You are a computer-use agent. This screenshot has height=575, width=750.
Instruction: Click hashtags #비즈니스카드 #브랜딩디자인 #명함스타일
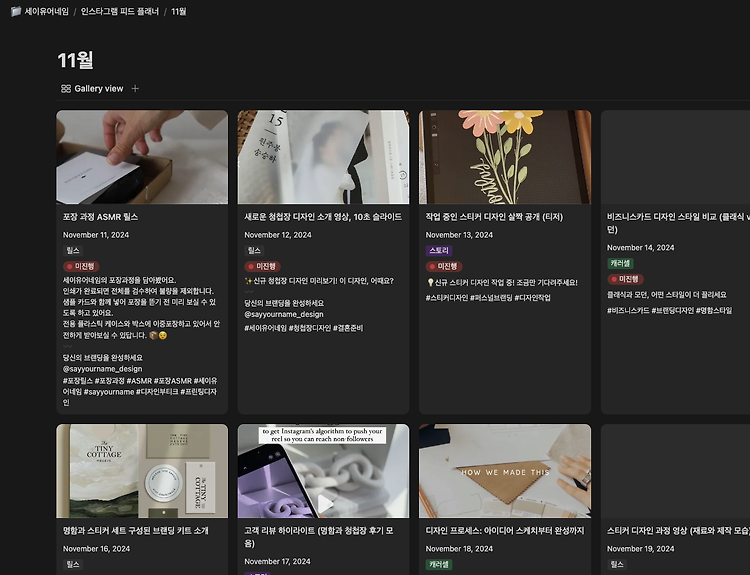(669, 310)
